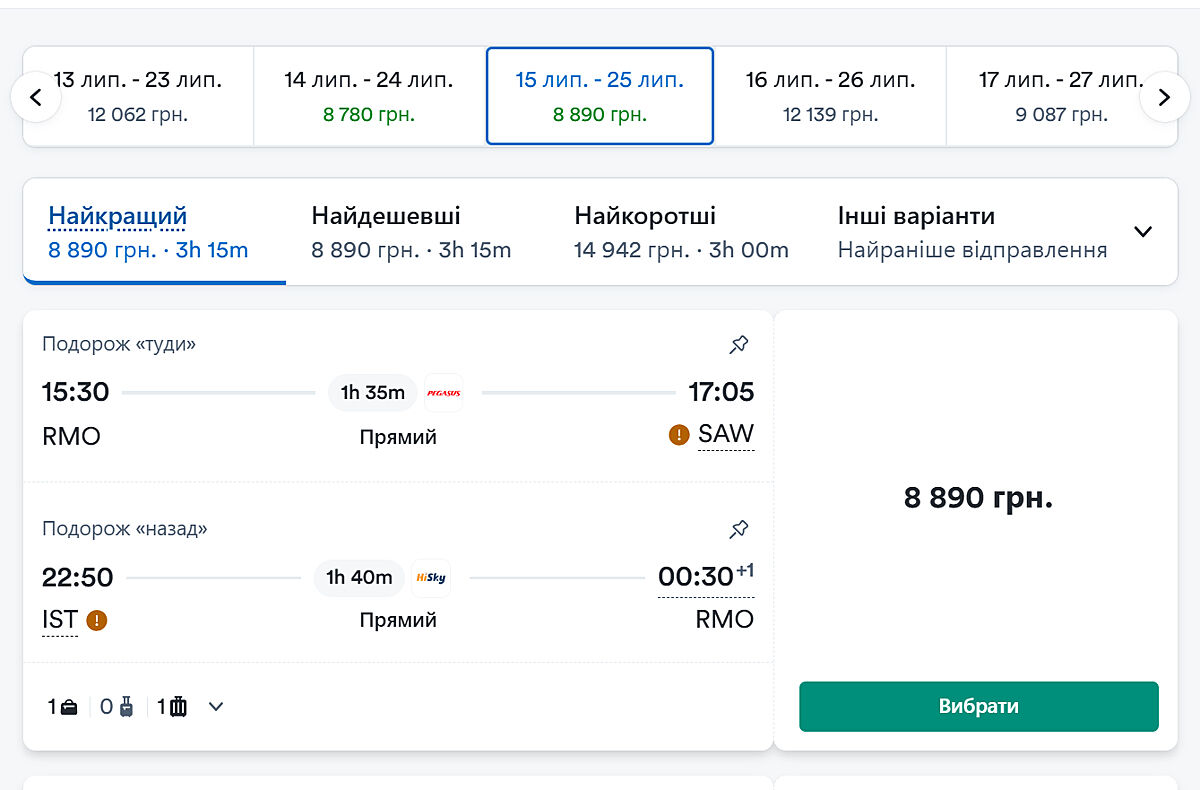The height and width of the screenshot is (790, 1200).
Task: Select the «Найкращий» sorting tab
Action: coord(148,232)
